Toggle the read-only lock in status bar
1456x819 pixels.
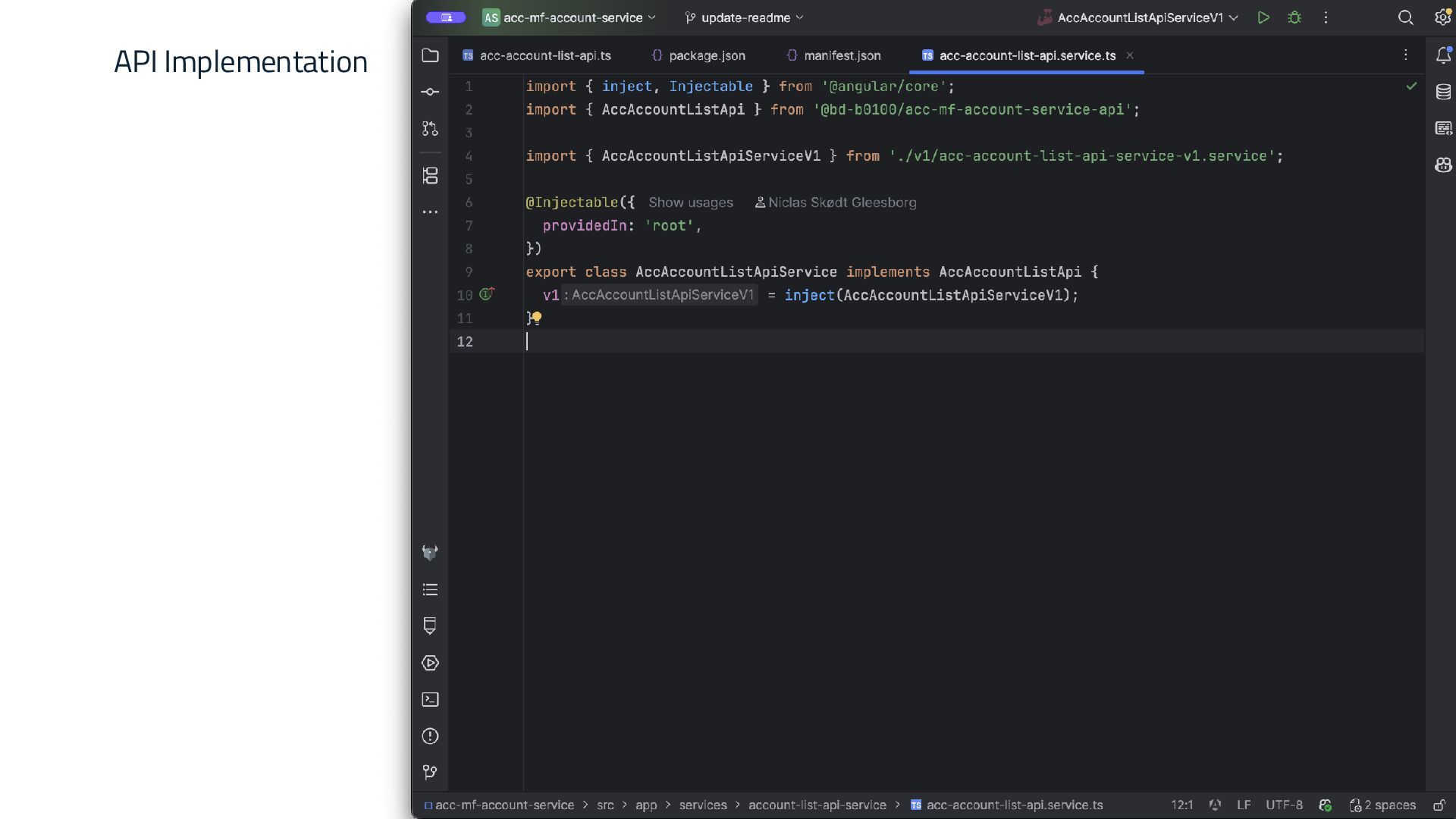pos(1439,805)
